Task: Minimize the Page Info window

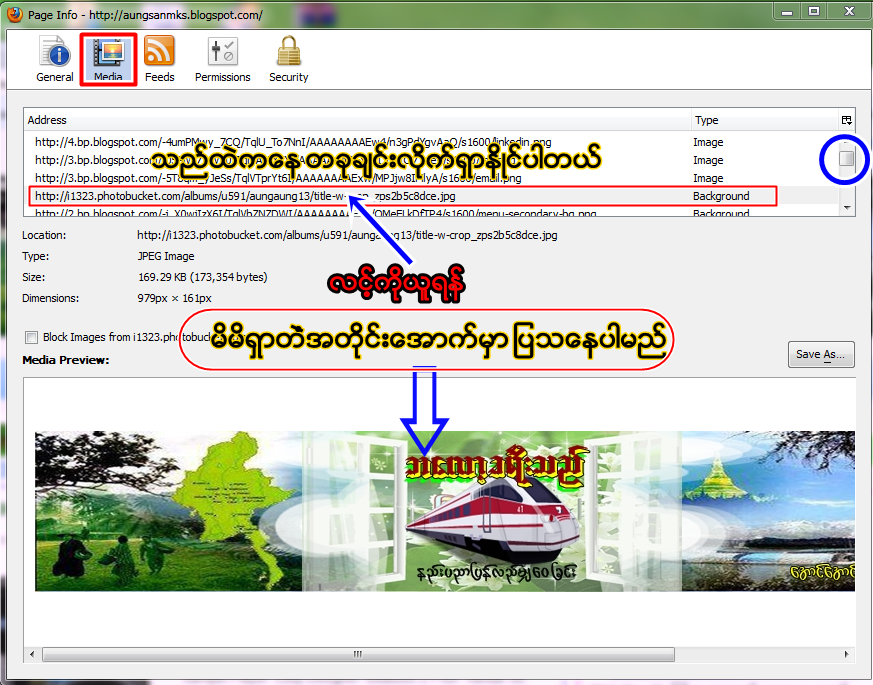Action: (x=787, y=12)
